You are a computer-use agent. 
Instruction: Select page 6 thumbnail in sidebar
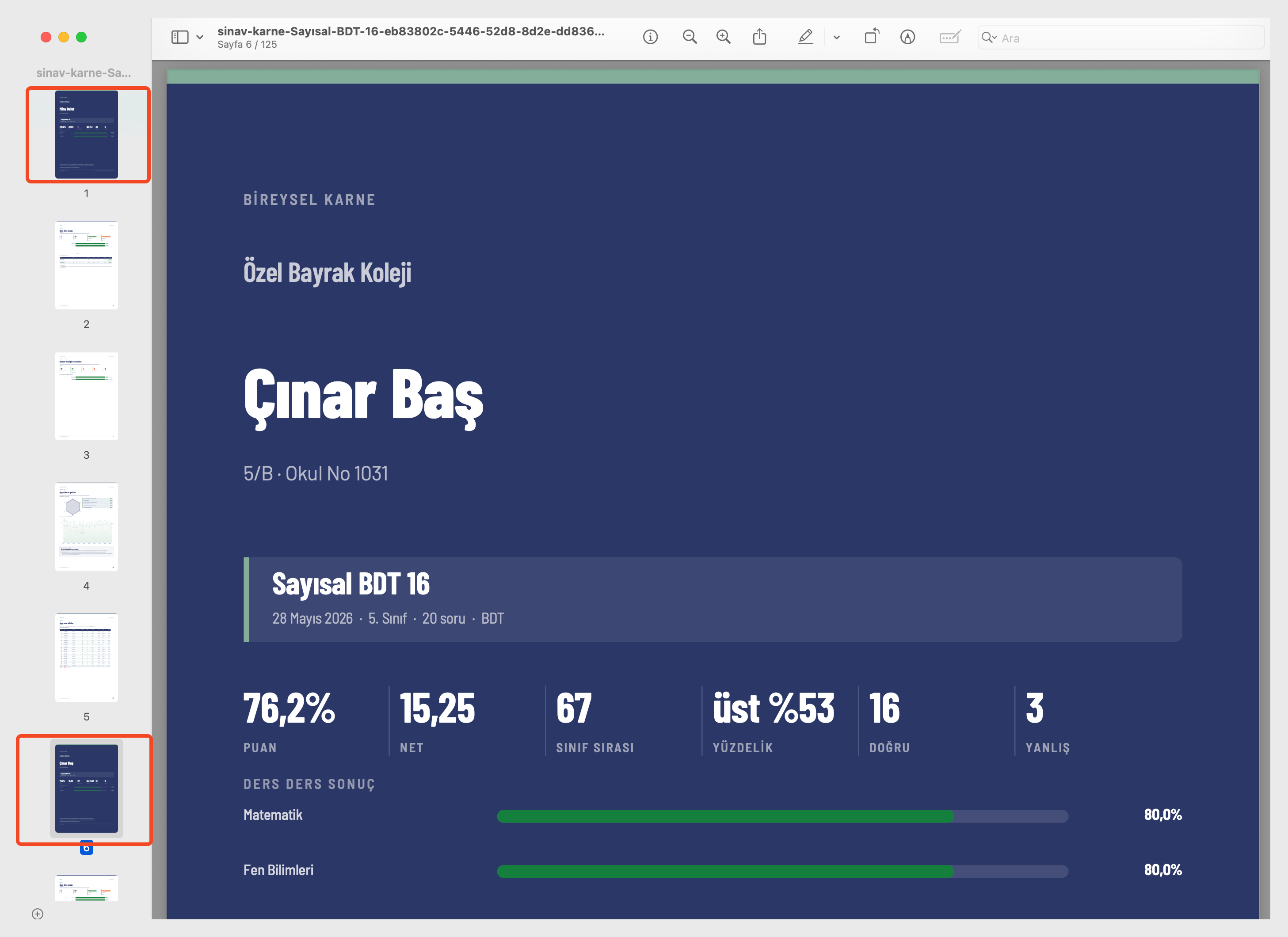point(87,788)
